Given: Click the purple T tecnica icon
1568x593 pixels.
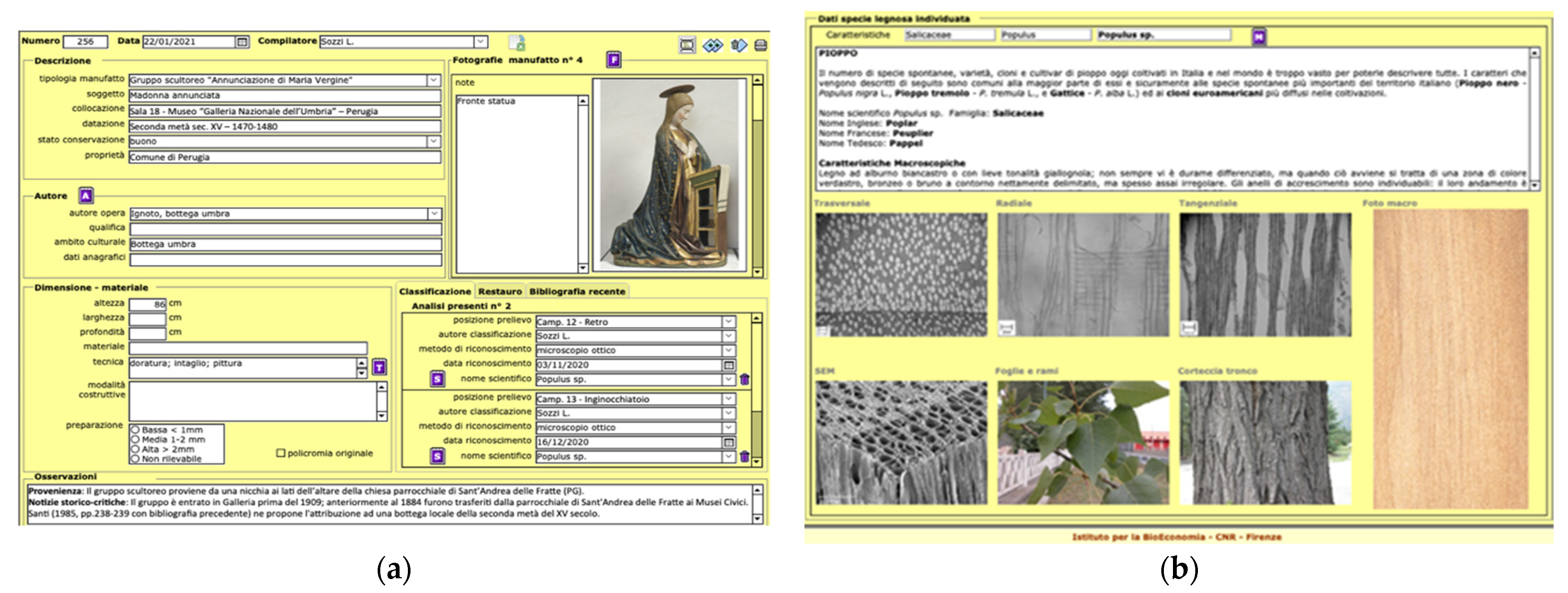Looking at the screenshot, I should (x=379, y=367).
